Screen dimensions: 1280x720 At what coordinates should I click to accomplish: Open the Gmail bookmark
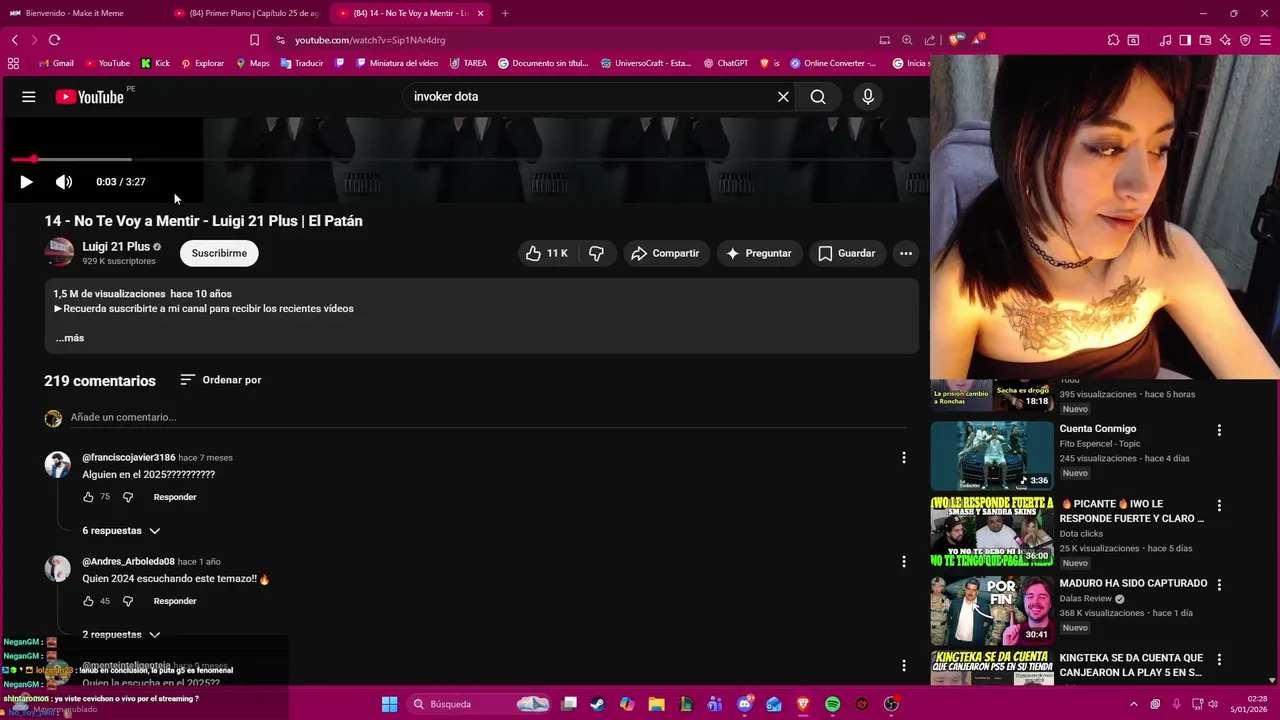click(57, 63)
